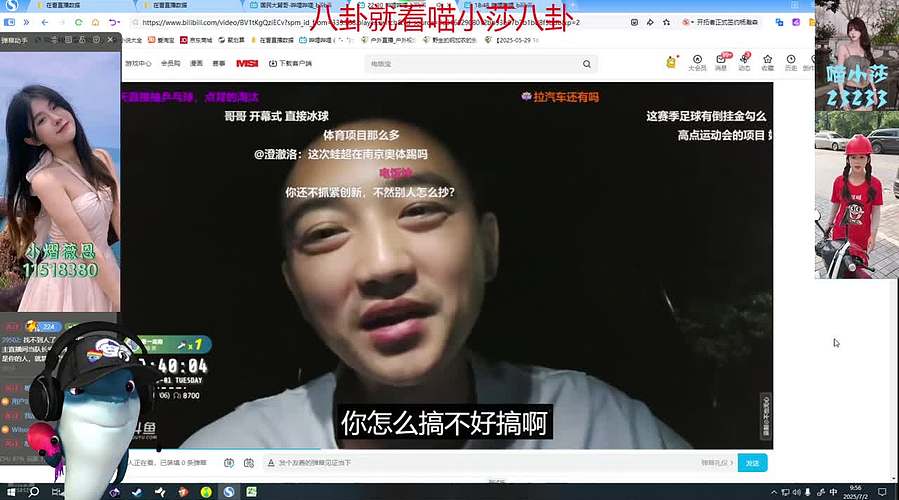The width and height of the screenshot is (899, 500).
Task: Open 游戏中心 in bilibili navigation
Action: tap(138, 64)
